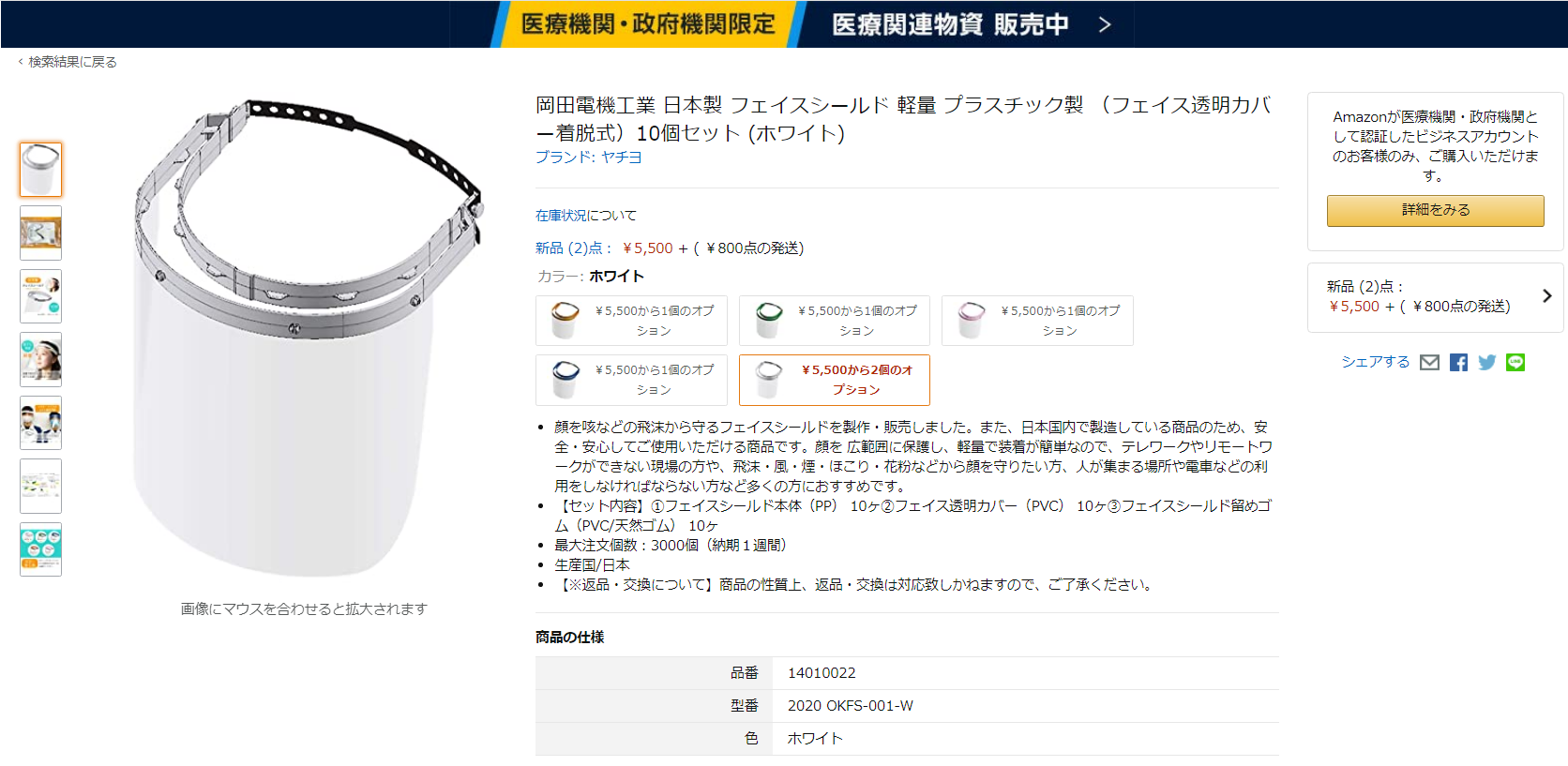Share the product via LINE icon
1568x766 pixels.
coord(1515,363)
